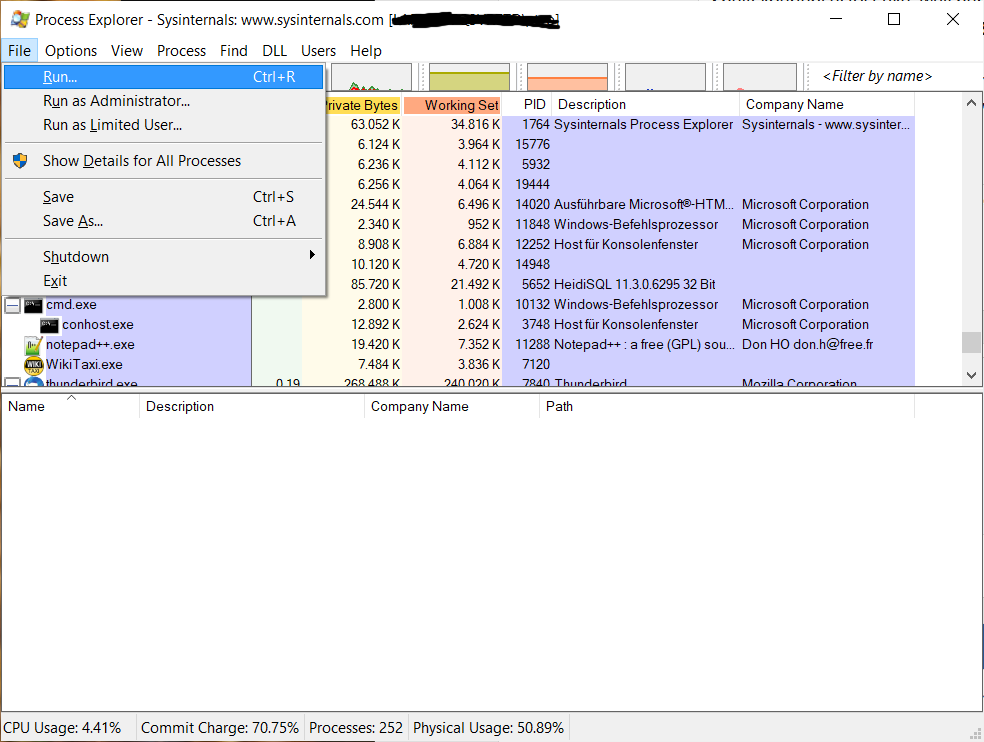Sort lower pane by Description column
The image size is (984, 742).
click(252, 406)
